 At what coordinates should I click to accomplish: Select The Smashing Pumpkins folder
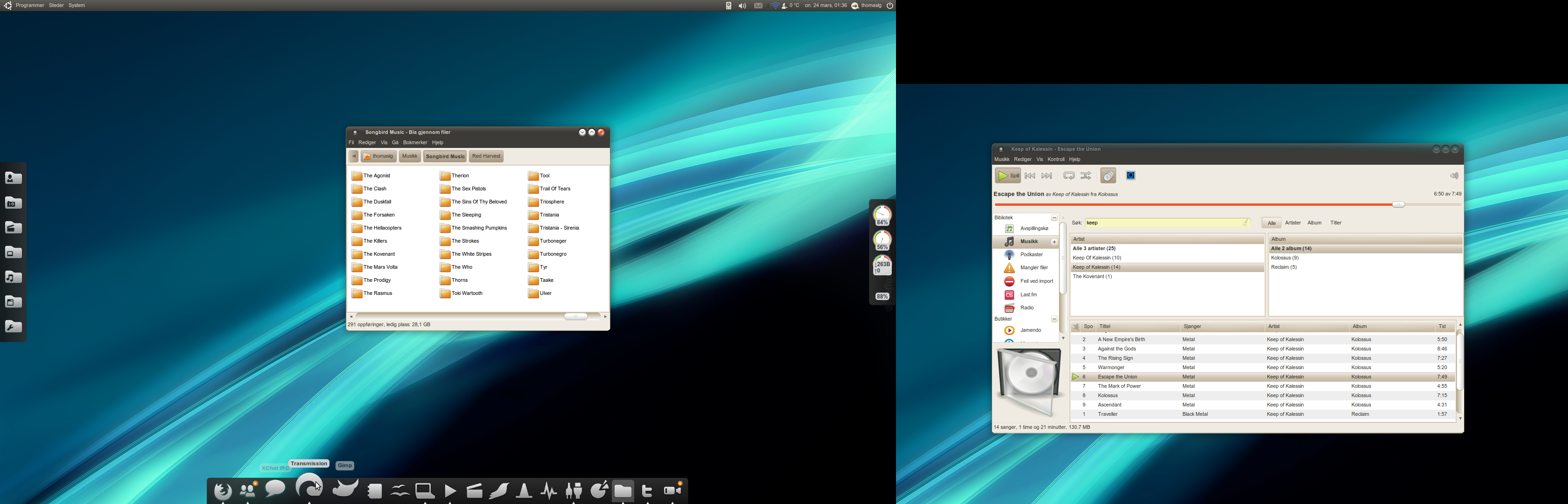pyautogui.click(x=474, y=228)
